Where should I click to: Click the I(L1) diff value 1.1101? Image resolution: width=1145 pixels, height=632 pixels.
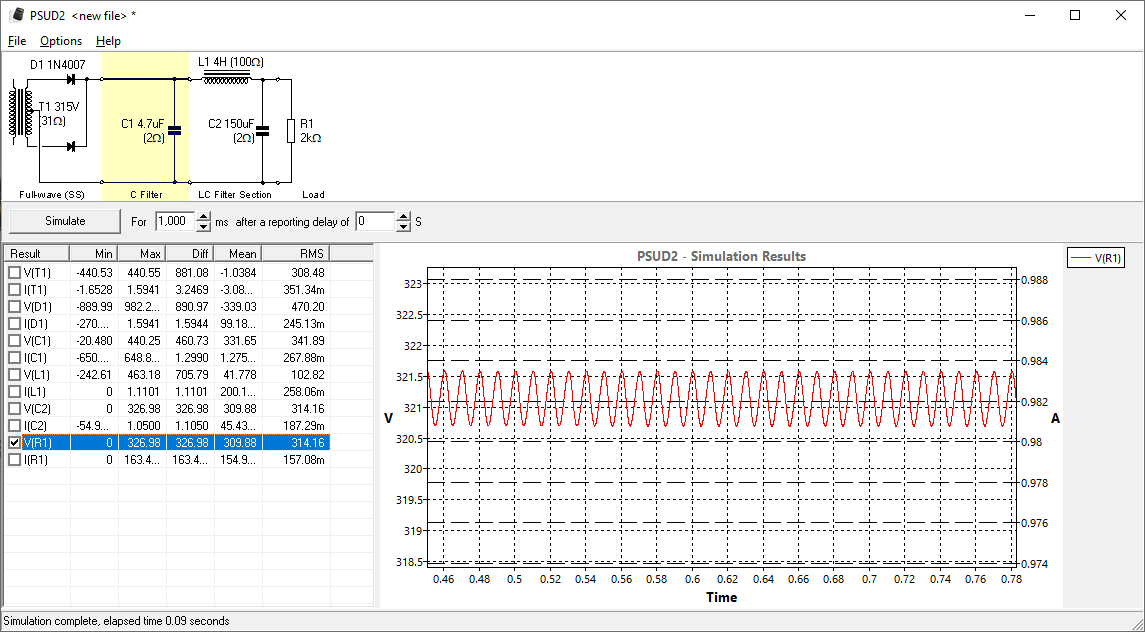pyautogui.click(x=193, y=392)
